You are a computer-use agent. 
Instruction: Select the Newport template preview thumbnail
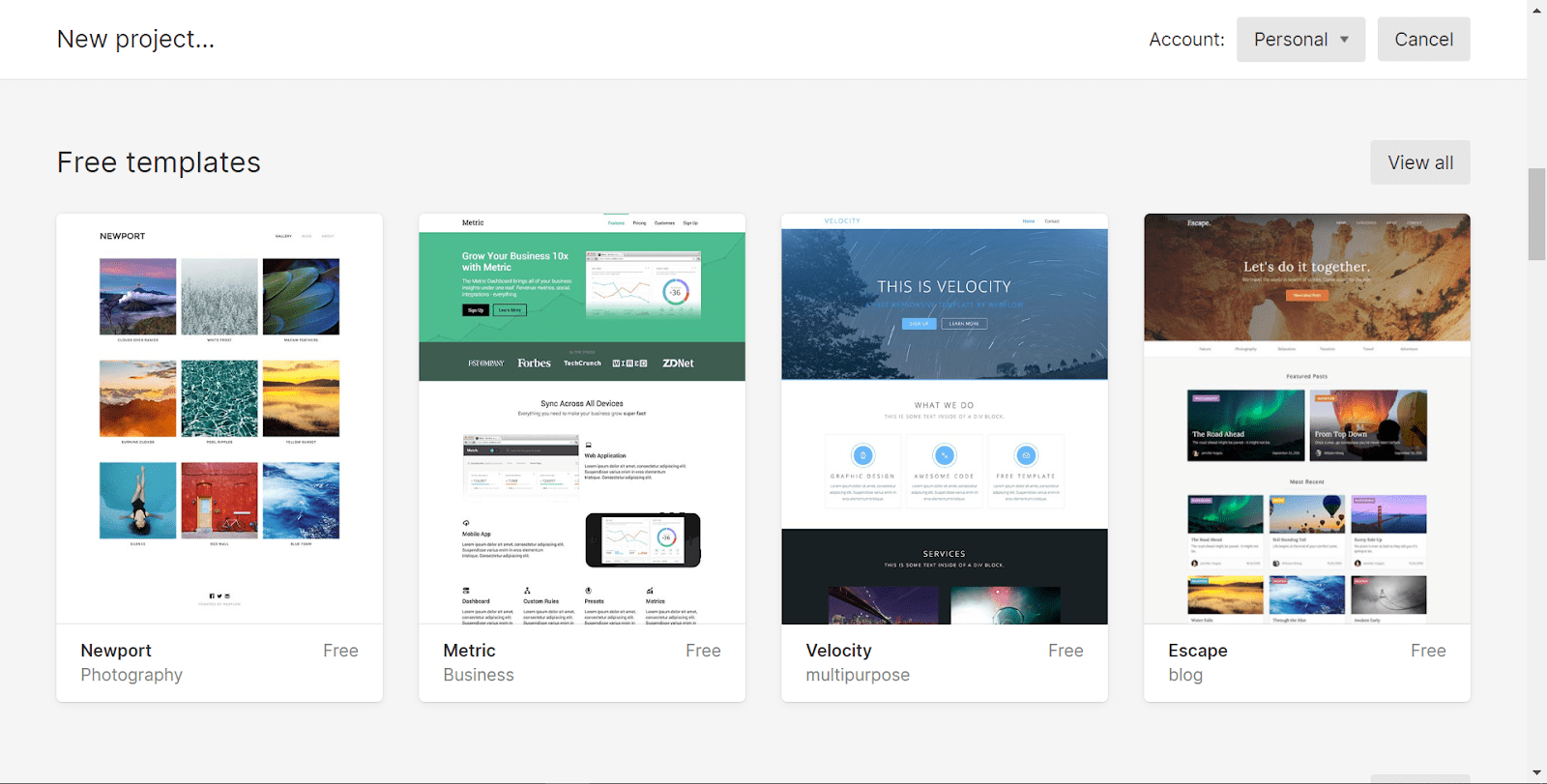tap(219, 419)
